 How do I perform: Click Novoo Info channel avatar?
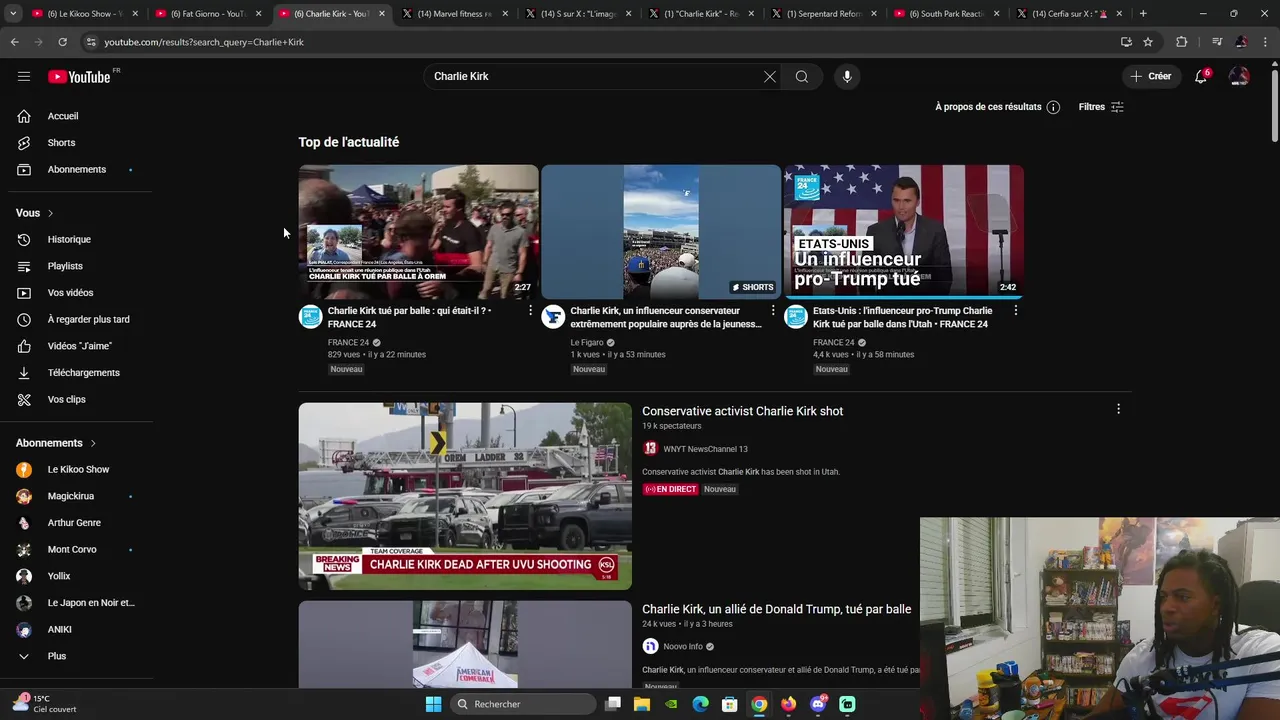click(650, 646)
